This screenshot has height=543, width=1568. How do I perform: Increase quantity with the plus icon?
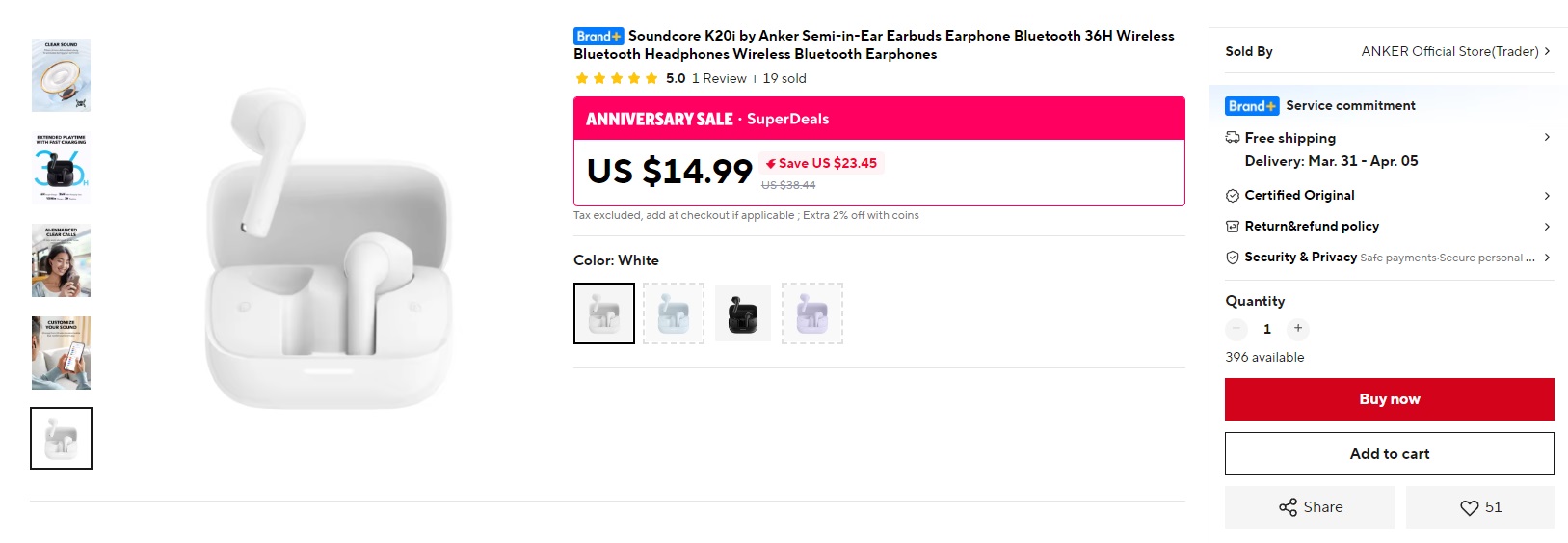[1298, 329]
